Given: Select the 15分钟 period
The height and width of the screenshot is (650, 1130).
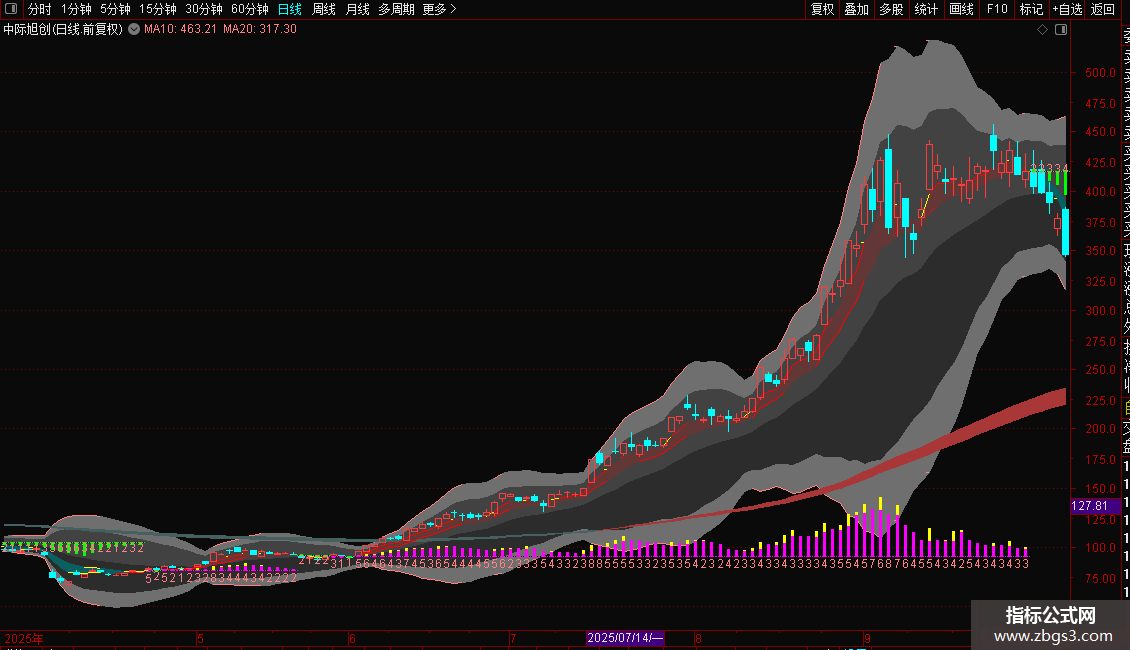Looking at the screenshot, I should coord(158,9).
